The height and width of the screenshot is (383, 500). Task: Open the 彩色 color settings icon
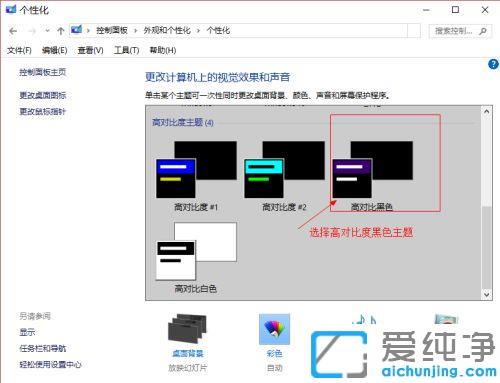pyautogui.click(x=274, y=329)
